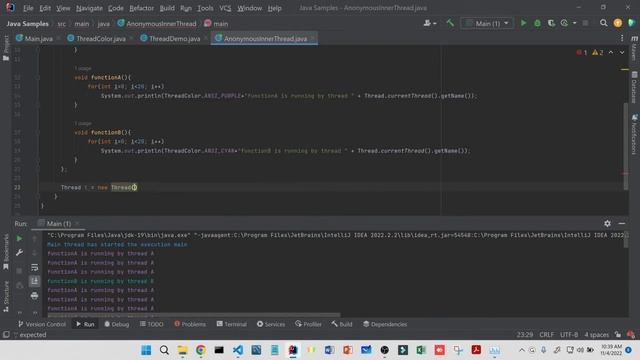The image size is (640, 360).
Task: Open the Profiler tool window
Action: click(309, 324)
